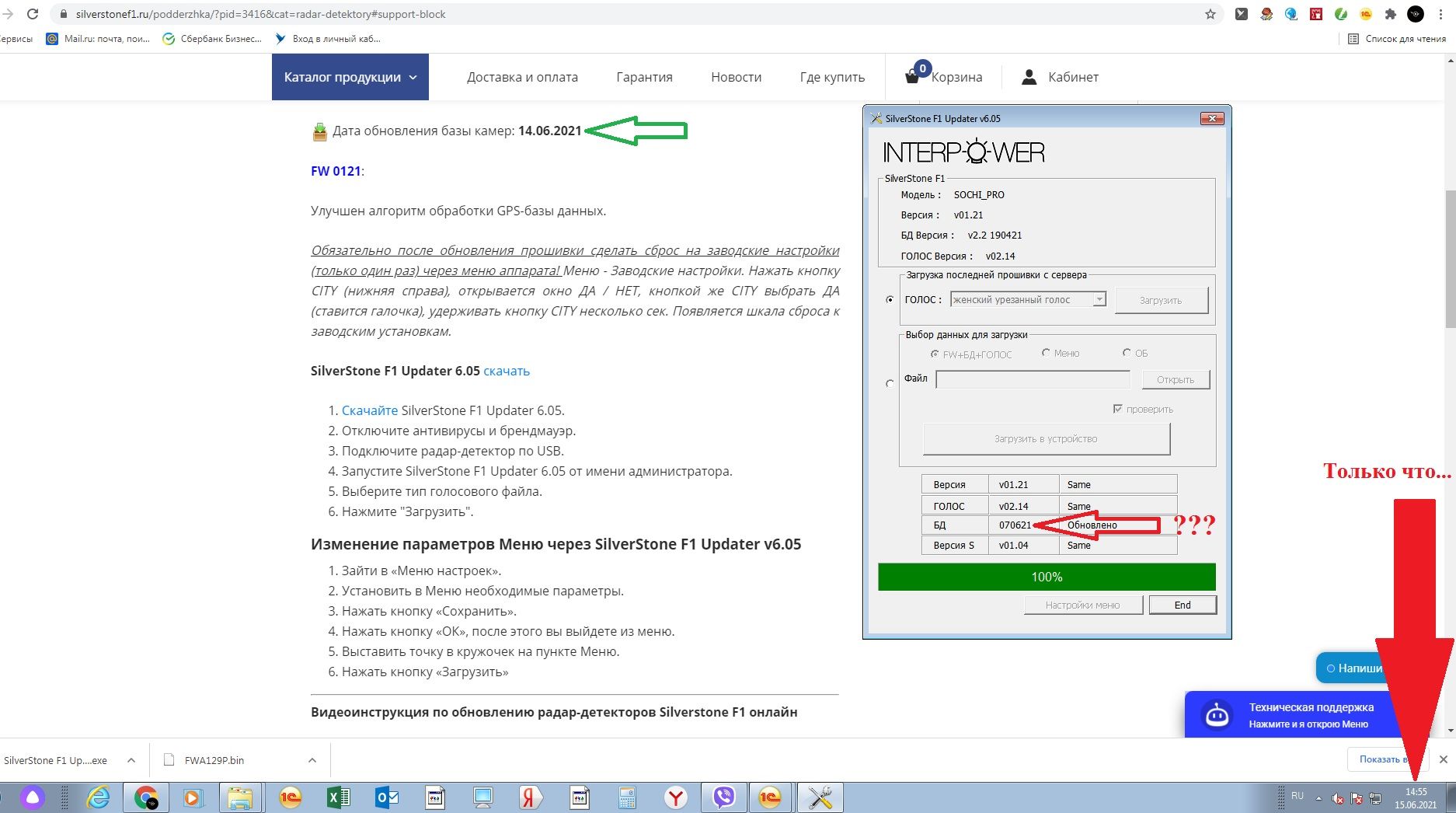Open Viber from the taskbar
1456x813 pixels.
tap(723, 797)
